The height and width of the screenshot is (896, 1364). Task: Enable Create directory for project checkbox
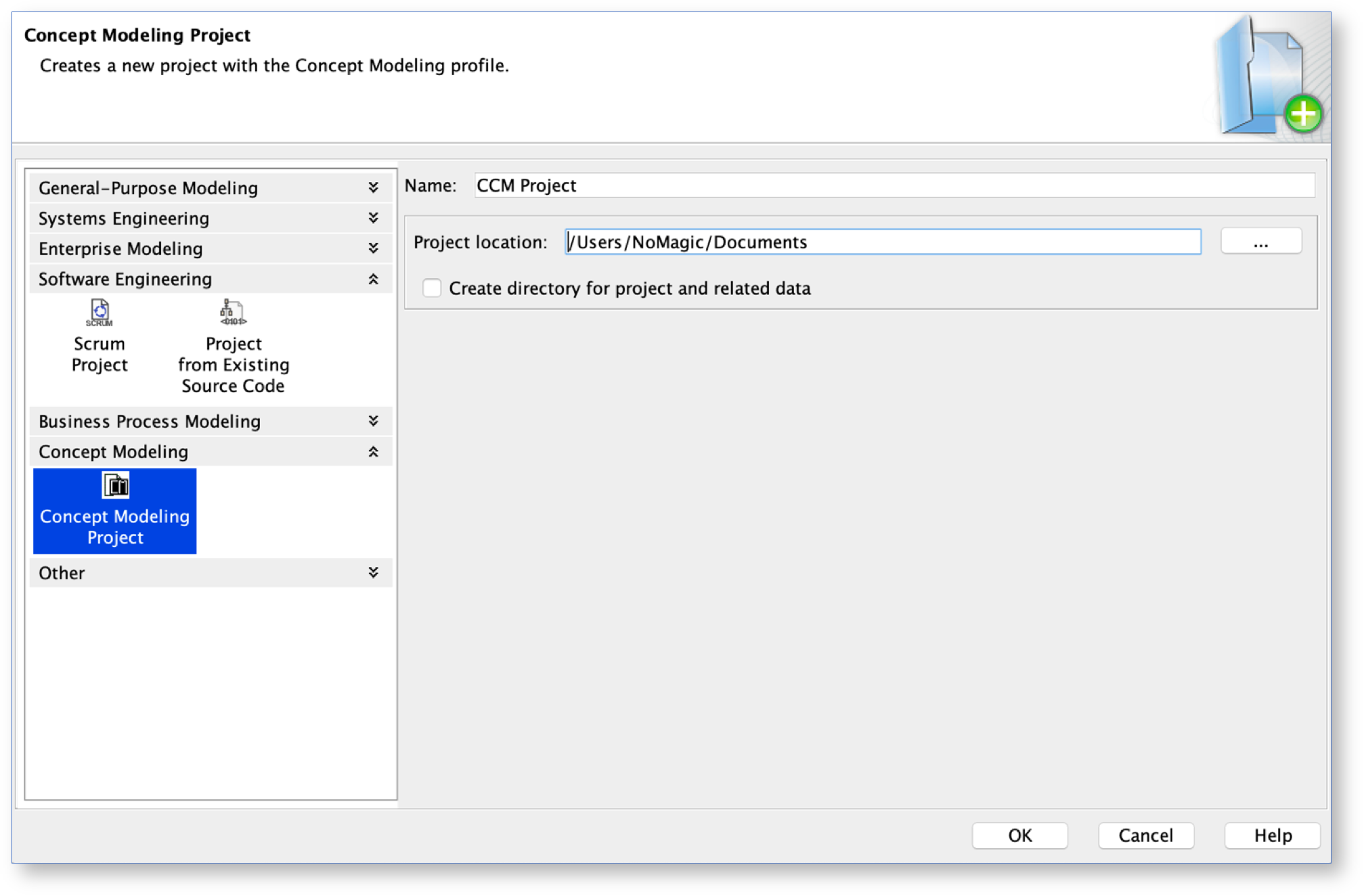coord(432,288)
